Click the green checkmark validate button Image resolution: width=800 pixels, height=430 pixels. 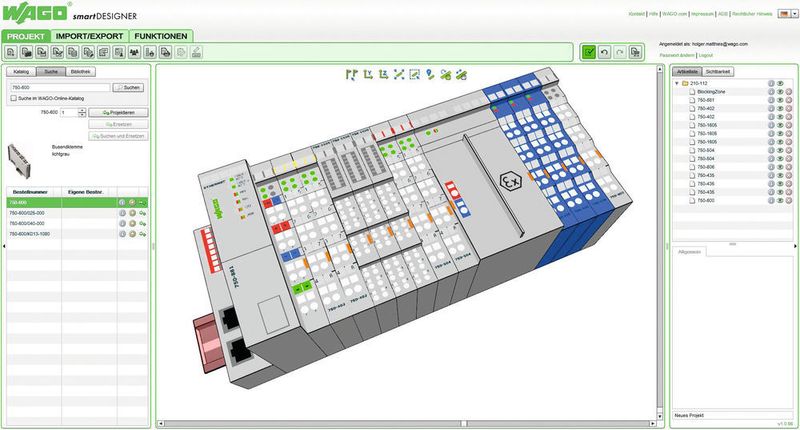pos(589,52)
